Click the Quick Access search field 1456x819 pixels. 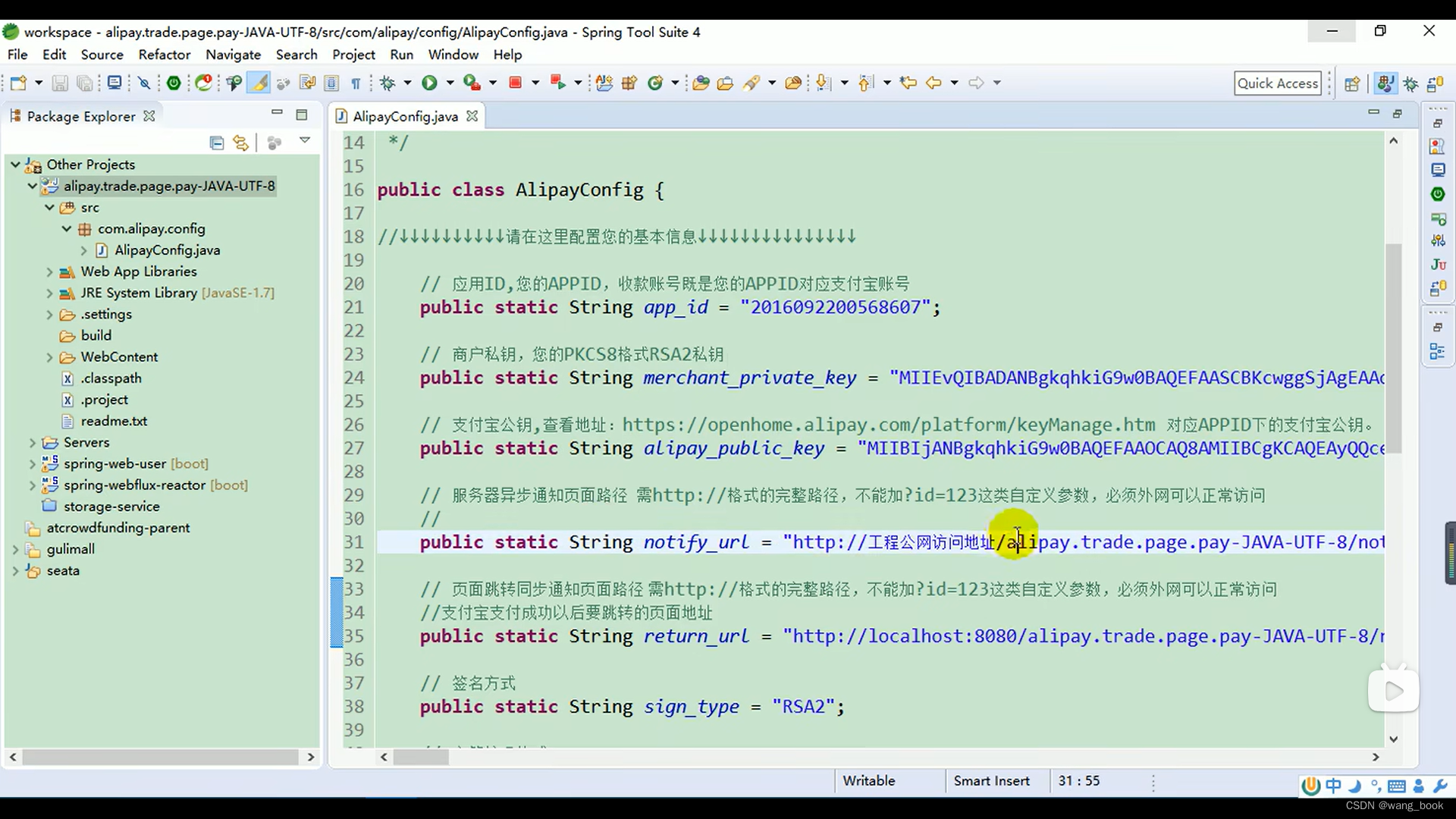tap(1279, 83)
